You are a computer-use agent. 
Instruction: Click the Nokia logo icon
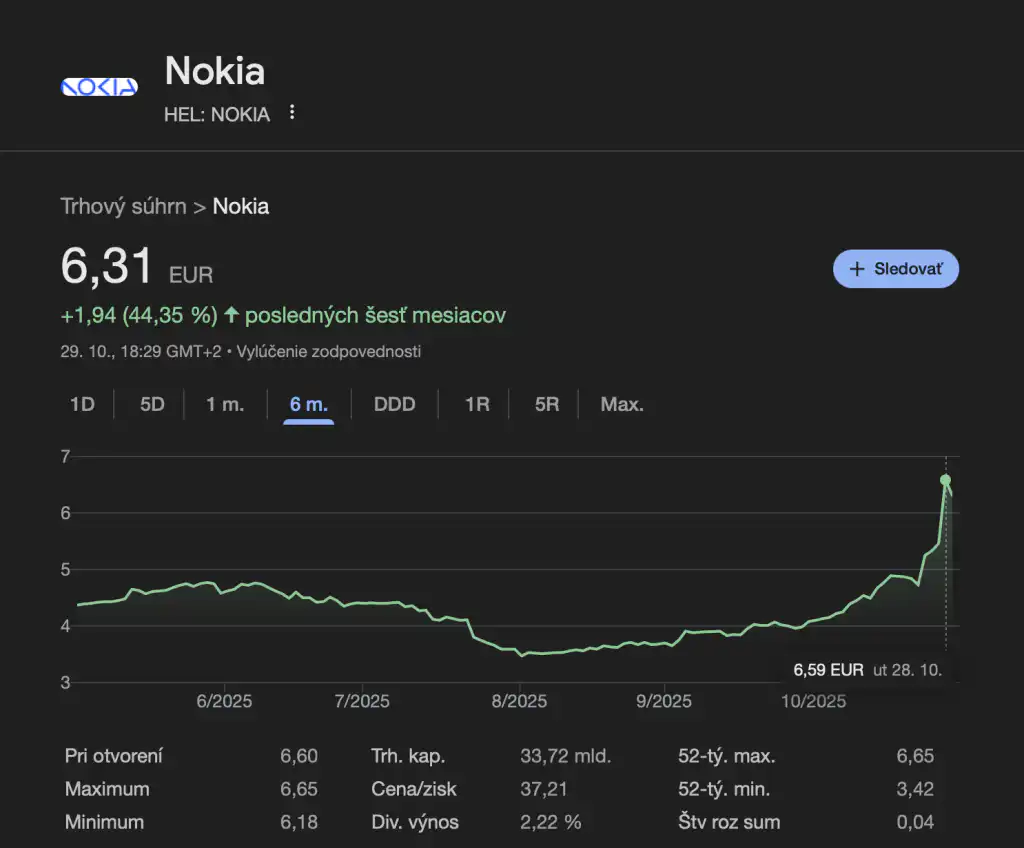[99, 87]
